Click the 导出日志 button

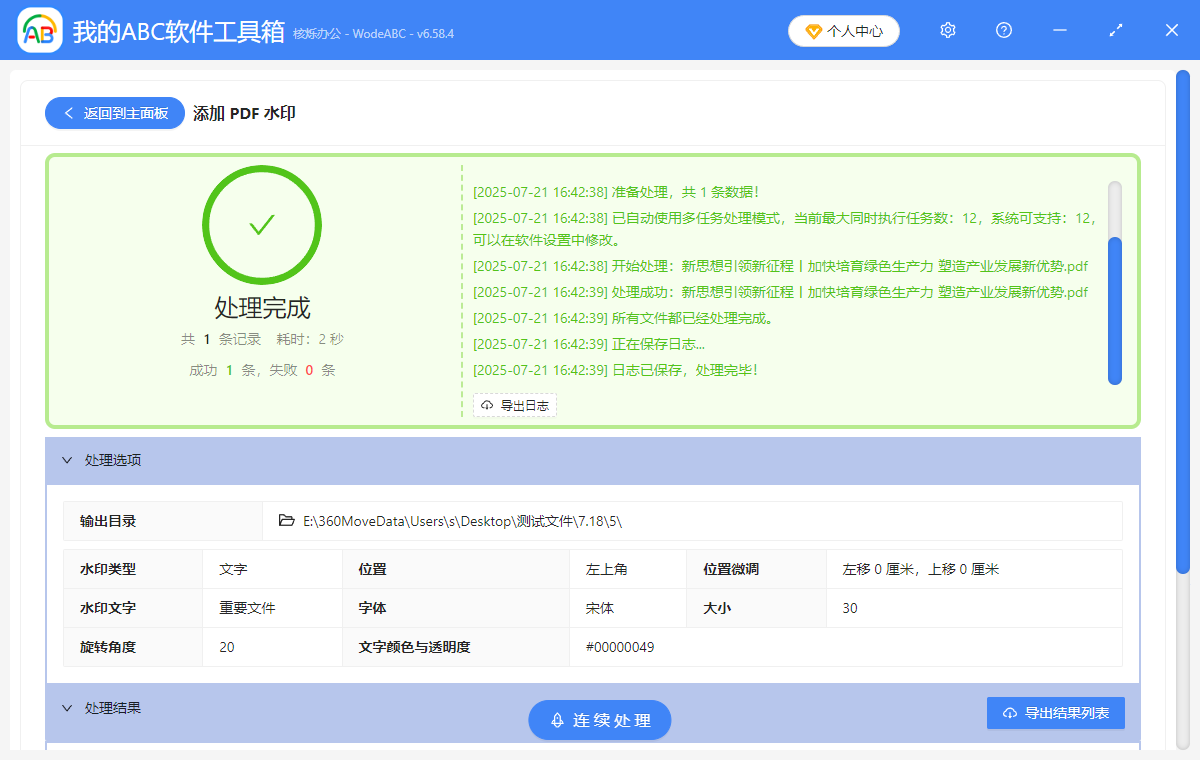click(515, 405)
